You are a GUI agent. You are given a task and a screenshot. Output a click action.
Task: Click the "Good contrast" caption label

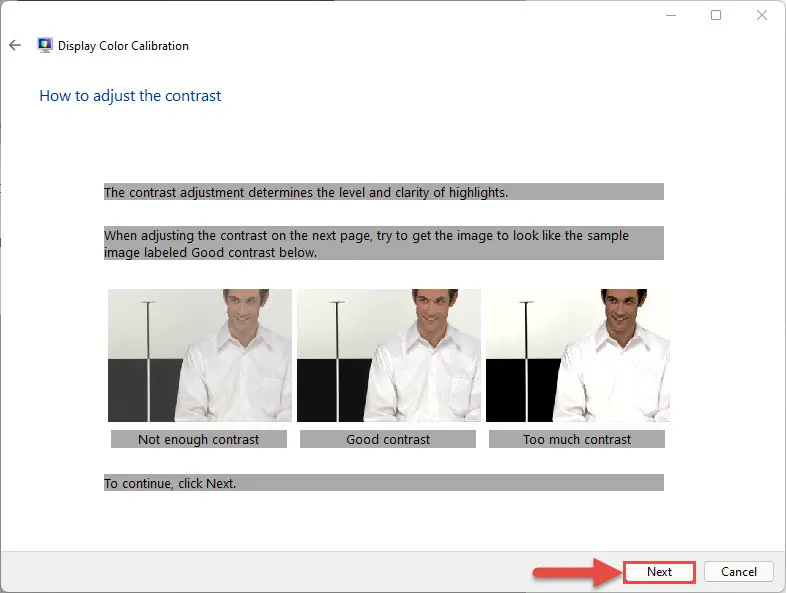tap(388, 439)
